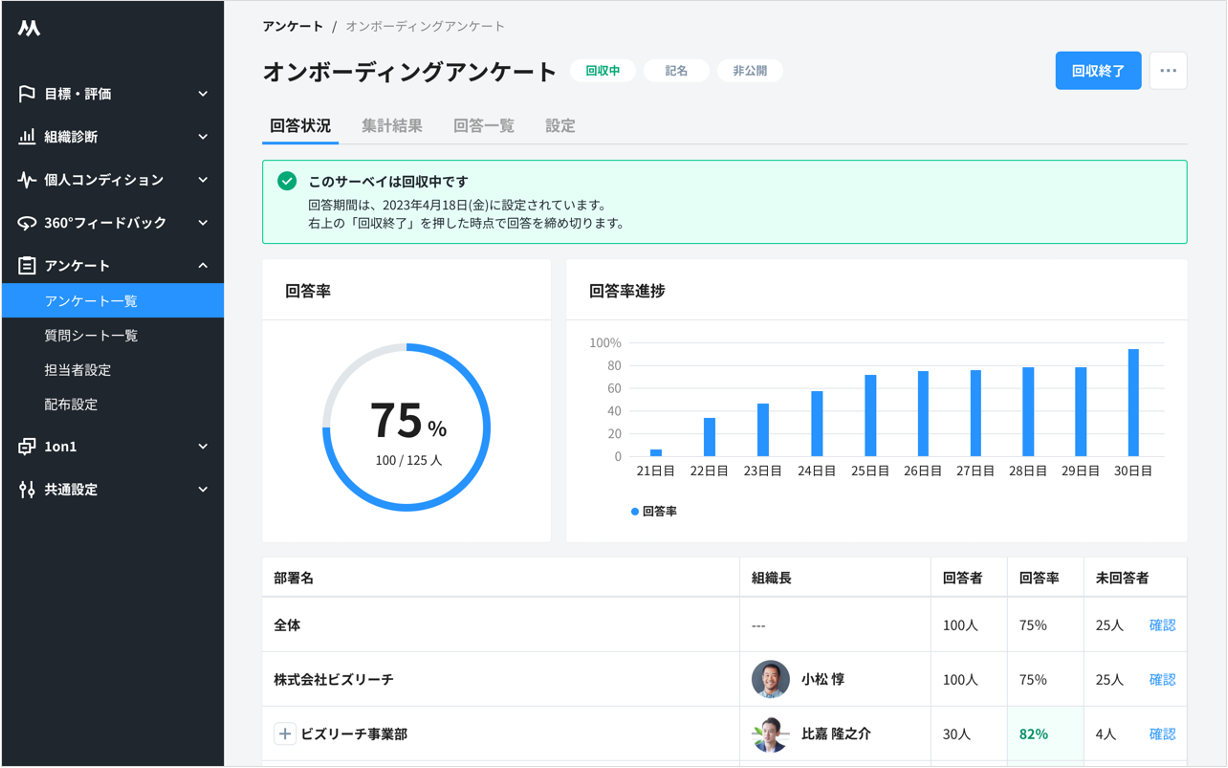Expand the ビズリーチ事業部 row with the plus icon

285,733
